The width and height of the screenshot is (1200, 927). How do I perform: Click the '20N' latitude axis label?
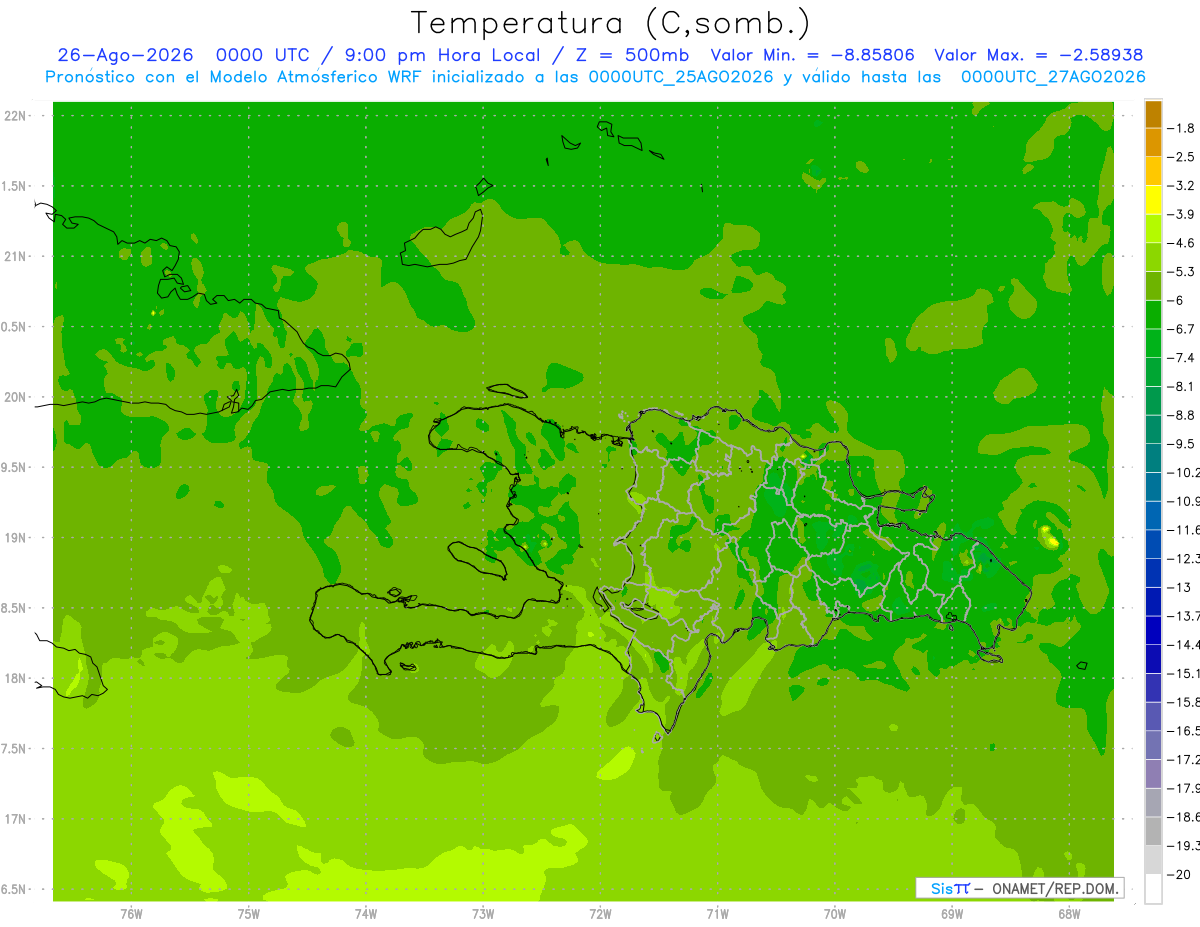[x=17, y=397]
